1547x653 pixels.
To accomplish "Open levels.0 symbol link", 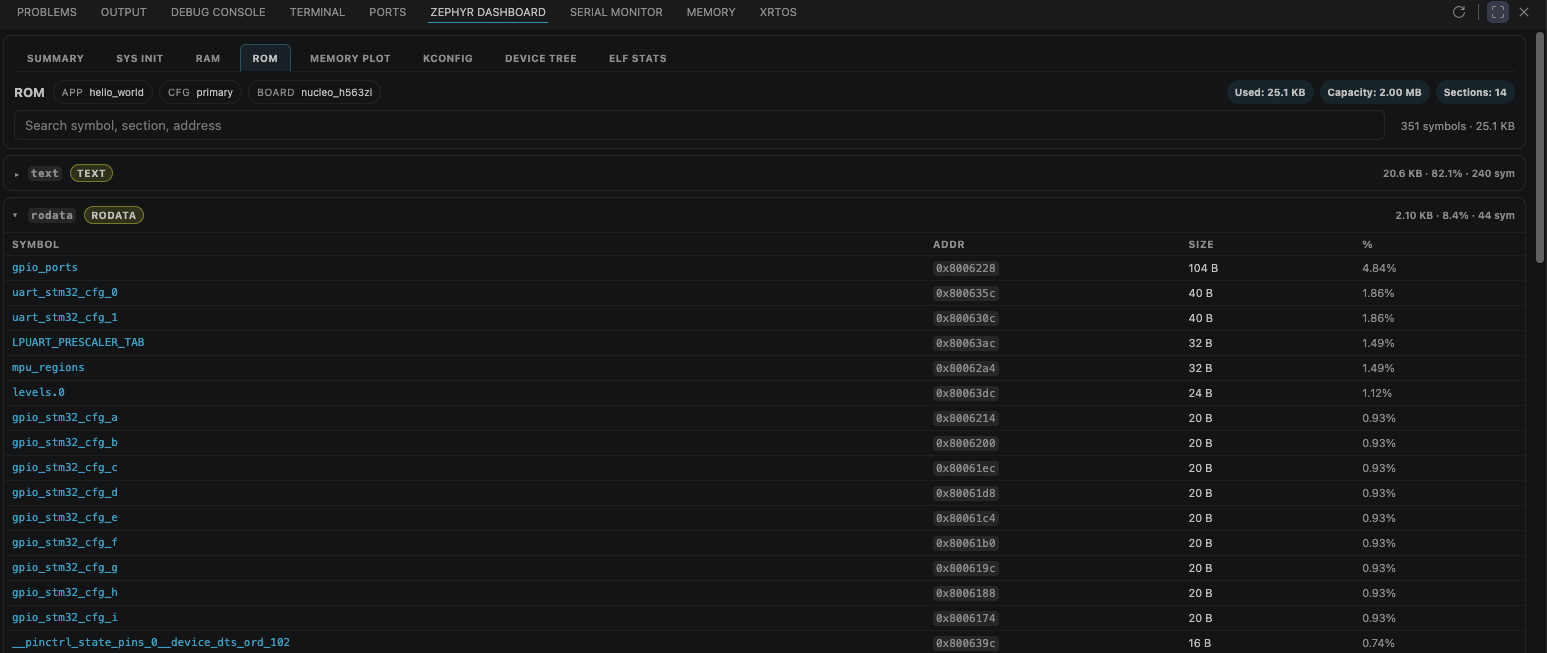I will pyautogui.click(x=38, y=393).
